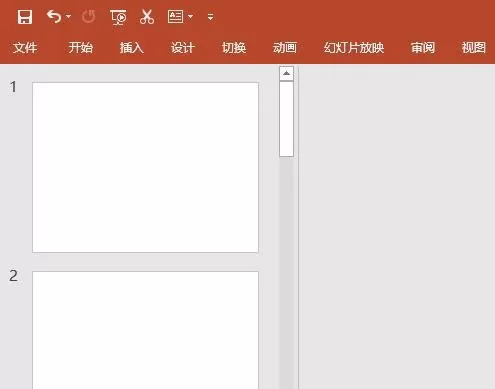Select slide 2 thumbnail
Viewport: 495px width, 389px height.
[145, 330]
